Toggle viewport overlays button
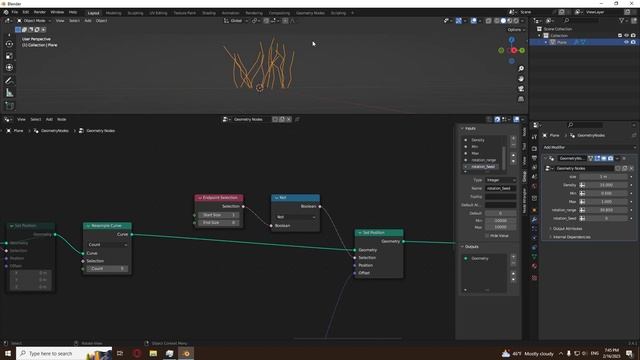The image size is (640, 360). tap(473, 21)
